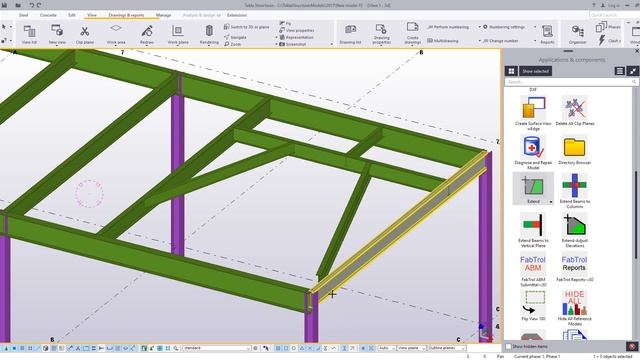Toggle Show hidden items checkbox
Image resolution: width=640 pixels, height=360 pixels.
(509, 347)
